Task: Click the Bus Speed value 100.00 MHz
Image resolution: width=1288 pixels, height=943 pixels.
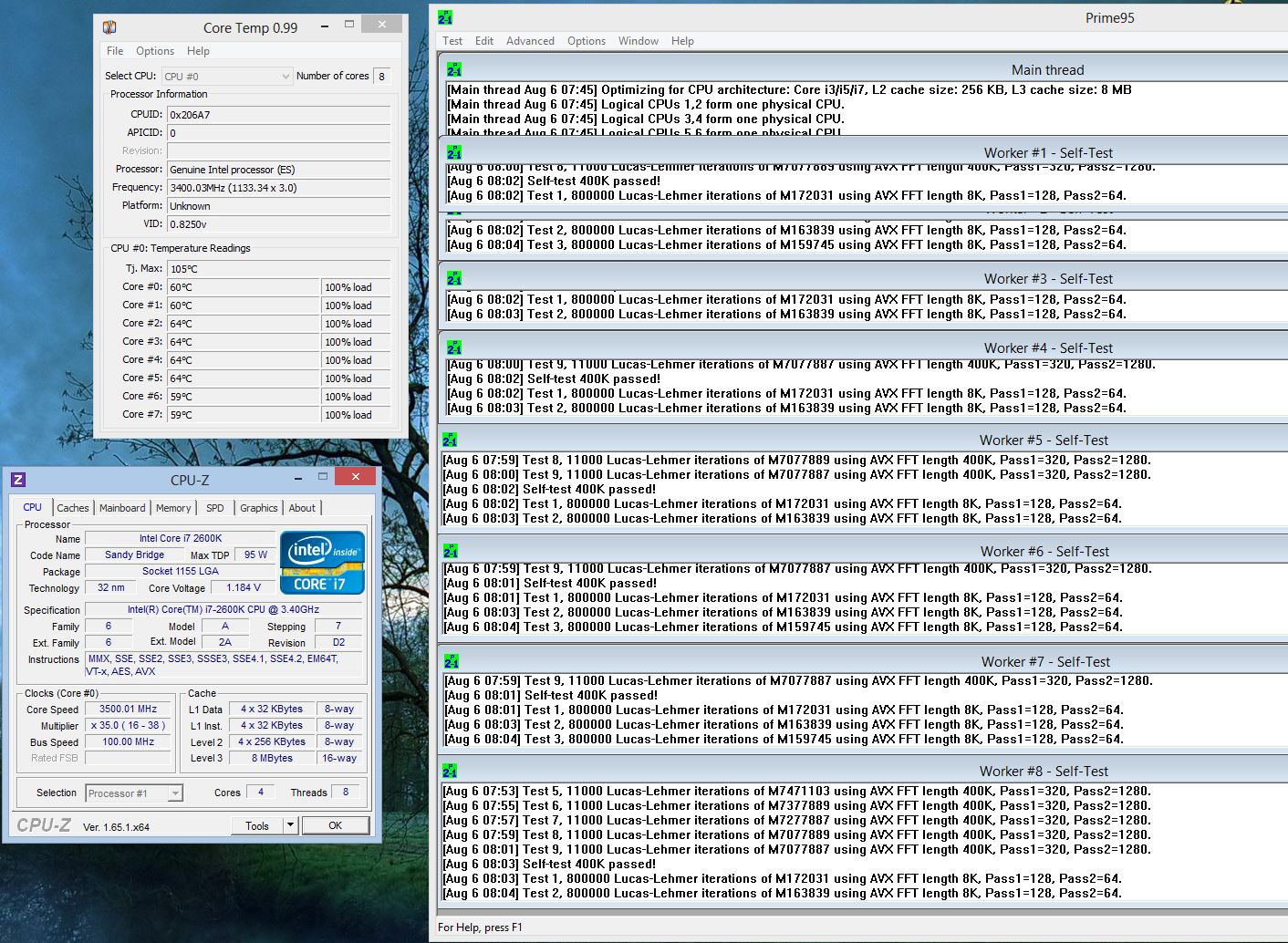Action: coord(128,741)
